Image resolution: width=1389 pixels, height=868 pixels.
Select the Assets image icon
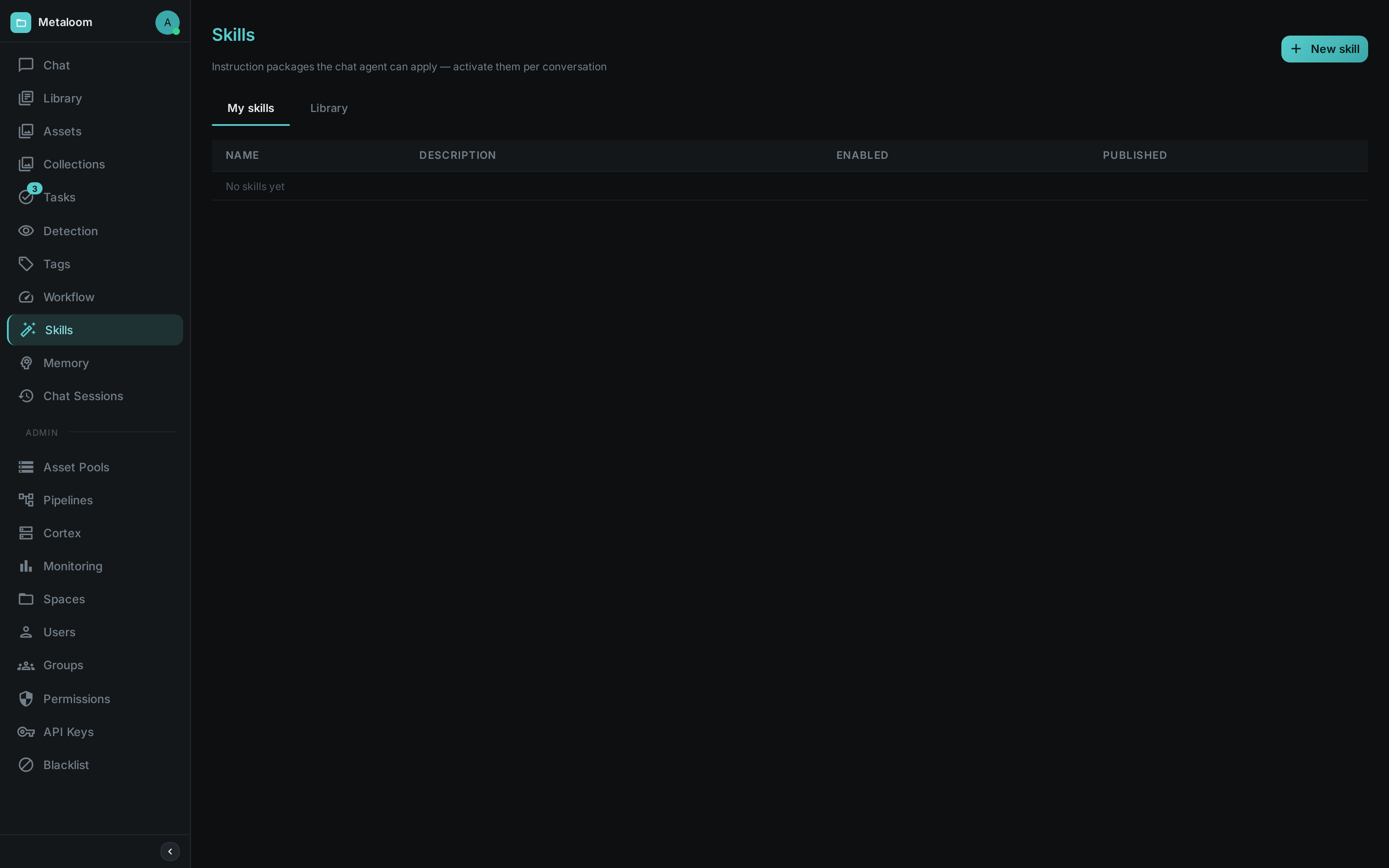pos(26,132)
